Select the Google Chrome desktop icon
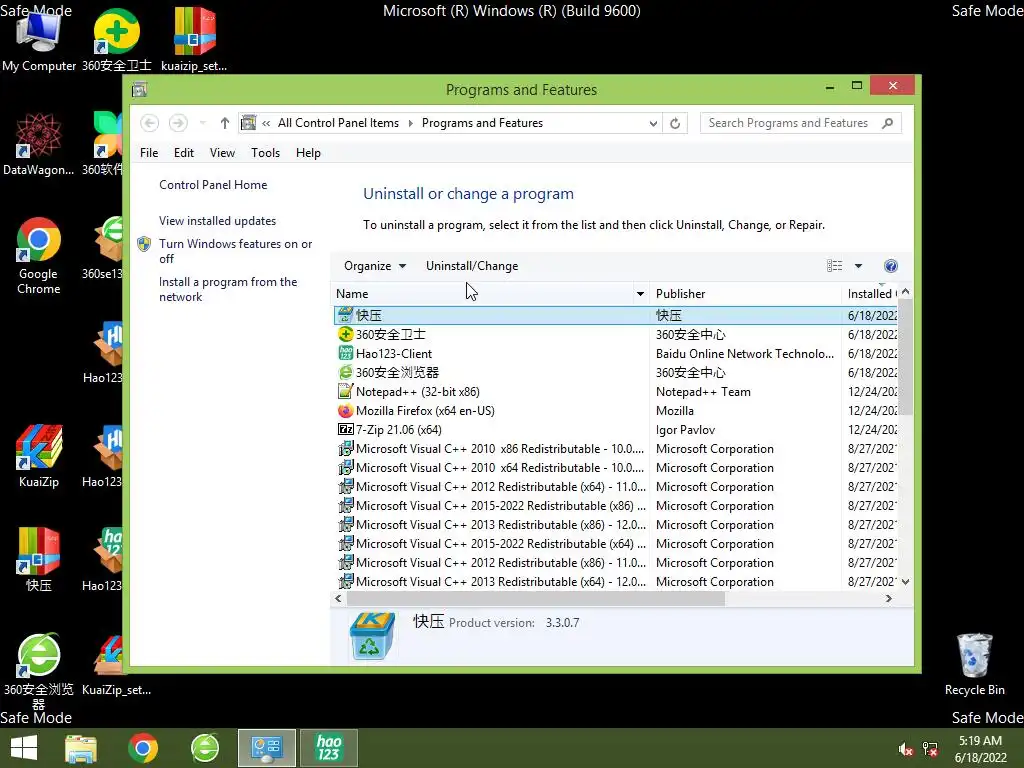Image resolution: width=1024 pixels, height=768 pixels. coord(39,256)
